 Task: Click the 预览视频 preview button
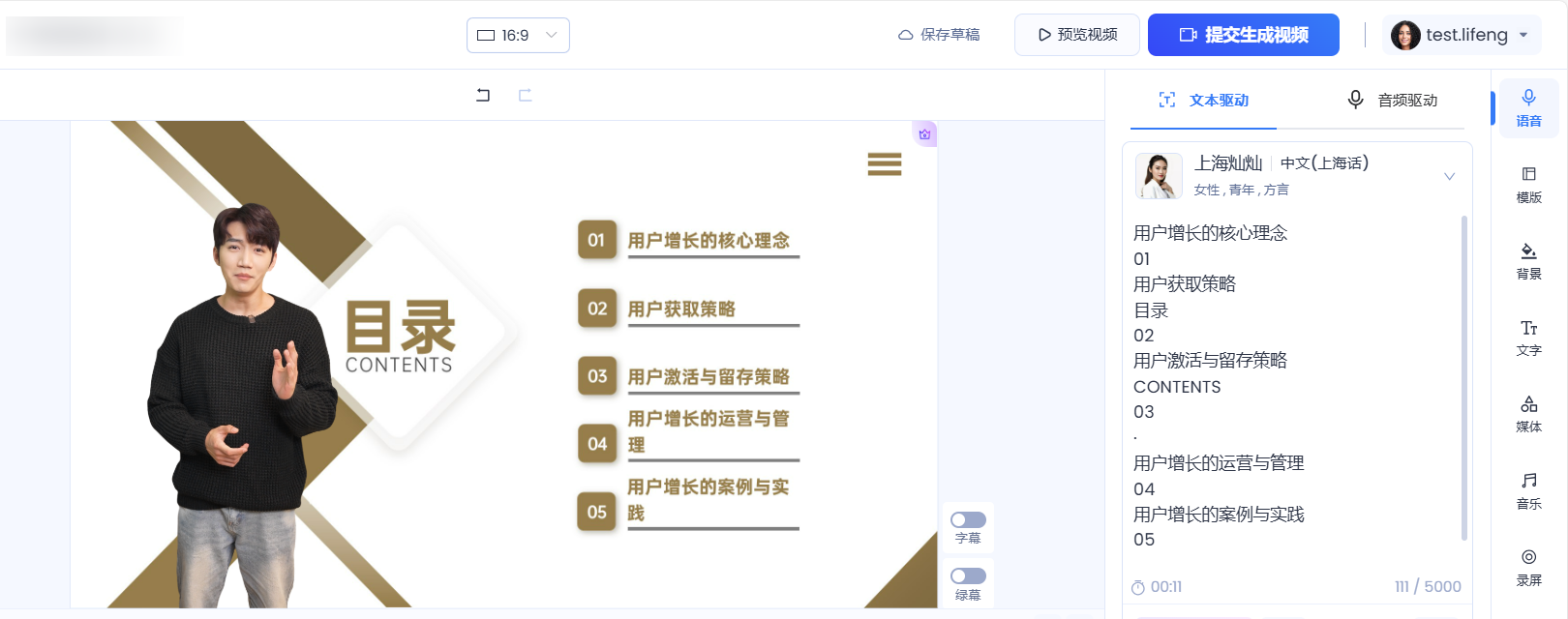point(1076,36)
